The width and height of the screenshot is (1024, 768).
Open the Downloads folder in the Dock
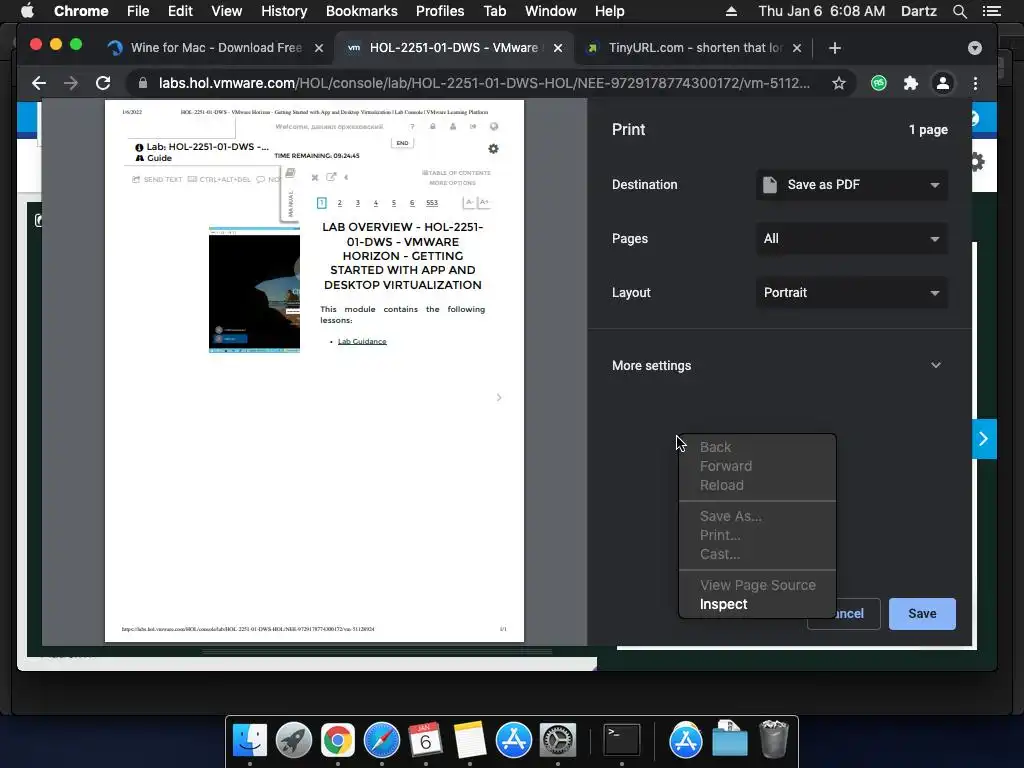(x=729, y=739)
